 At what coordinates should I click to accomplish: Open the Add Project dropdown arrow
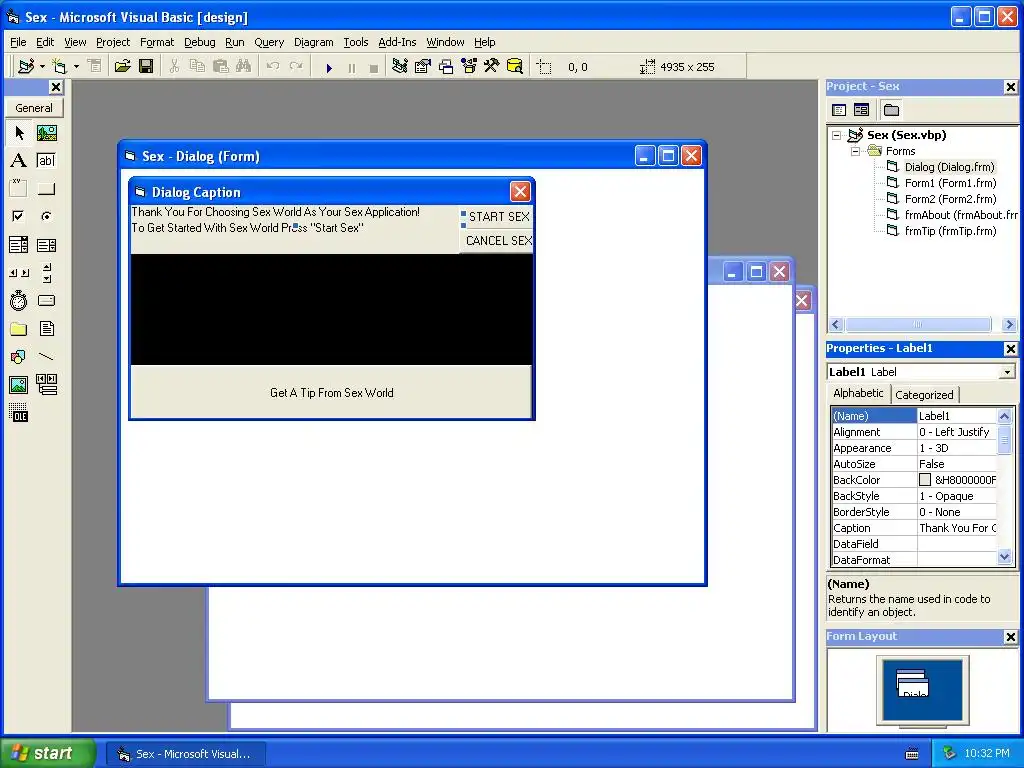(42, 67)
